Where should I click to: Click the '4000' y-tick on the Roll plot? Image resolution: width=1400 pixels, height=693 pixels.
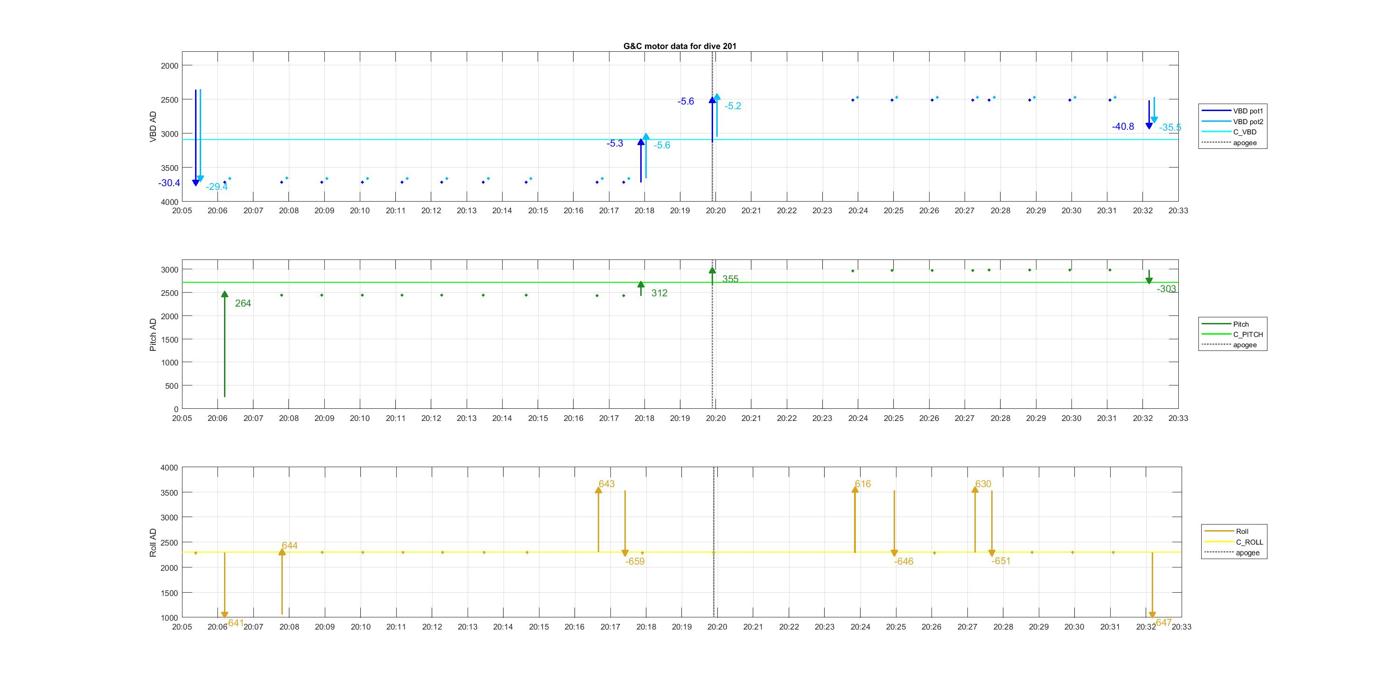[169, 468]
